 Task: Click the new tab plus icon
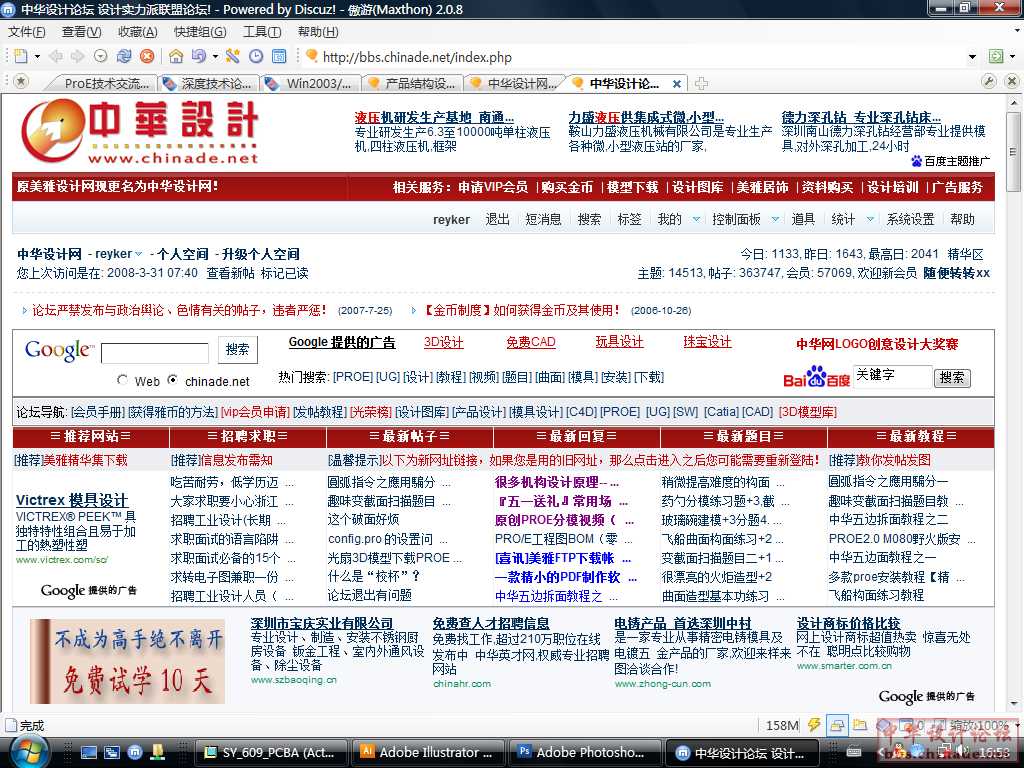tap(701, 83)
